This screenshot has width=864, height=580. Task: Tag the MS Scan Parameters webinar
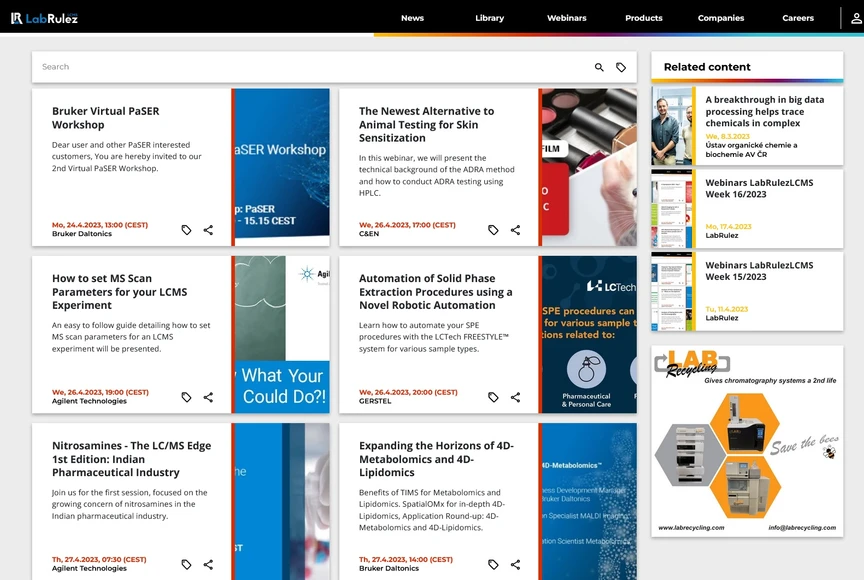click(186, 397)
